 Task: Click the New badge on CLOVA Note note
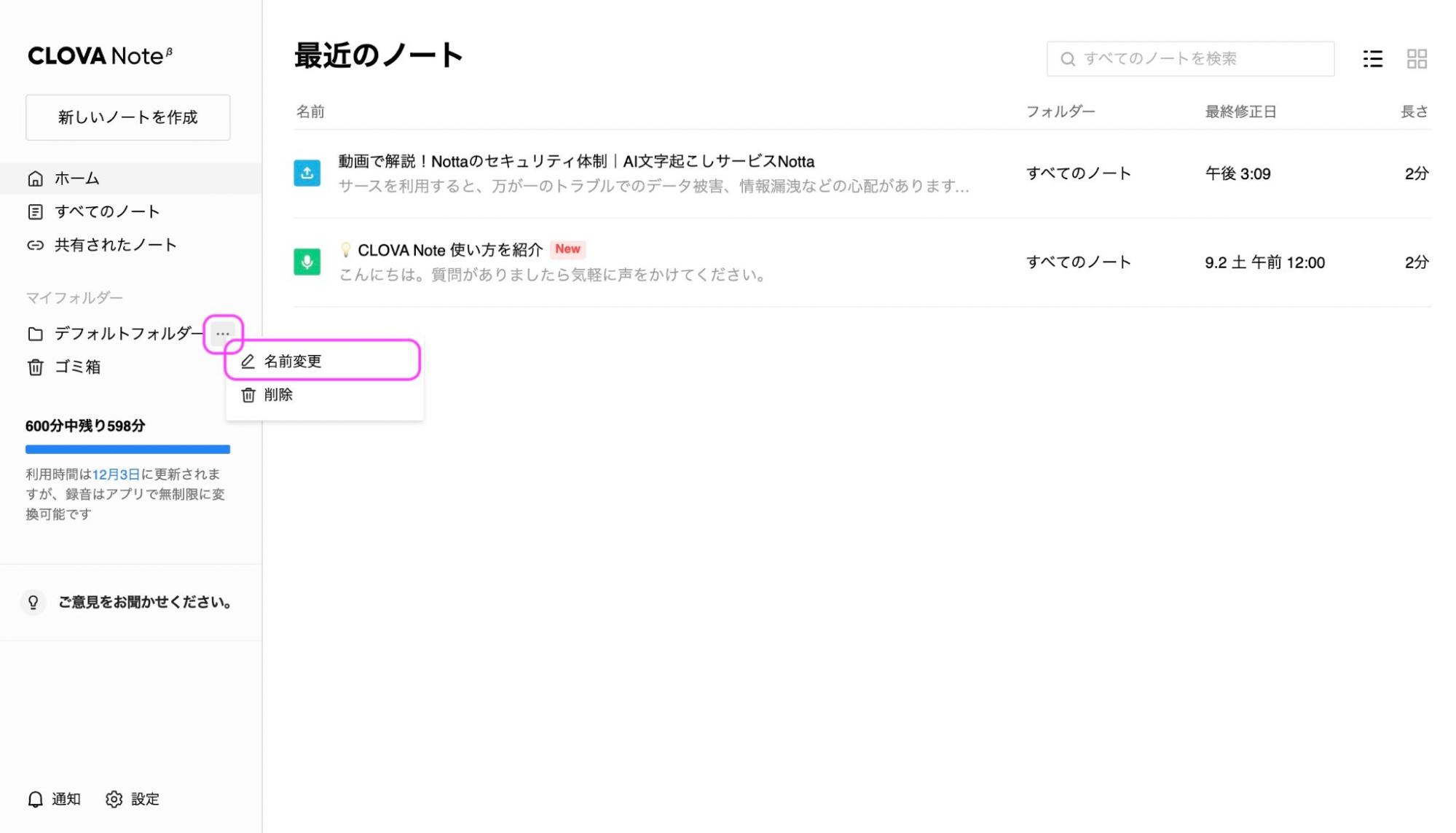pos(567,249)
